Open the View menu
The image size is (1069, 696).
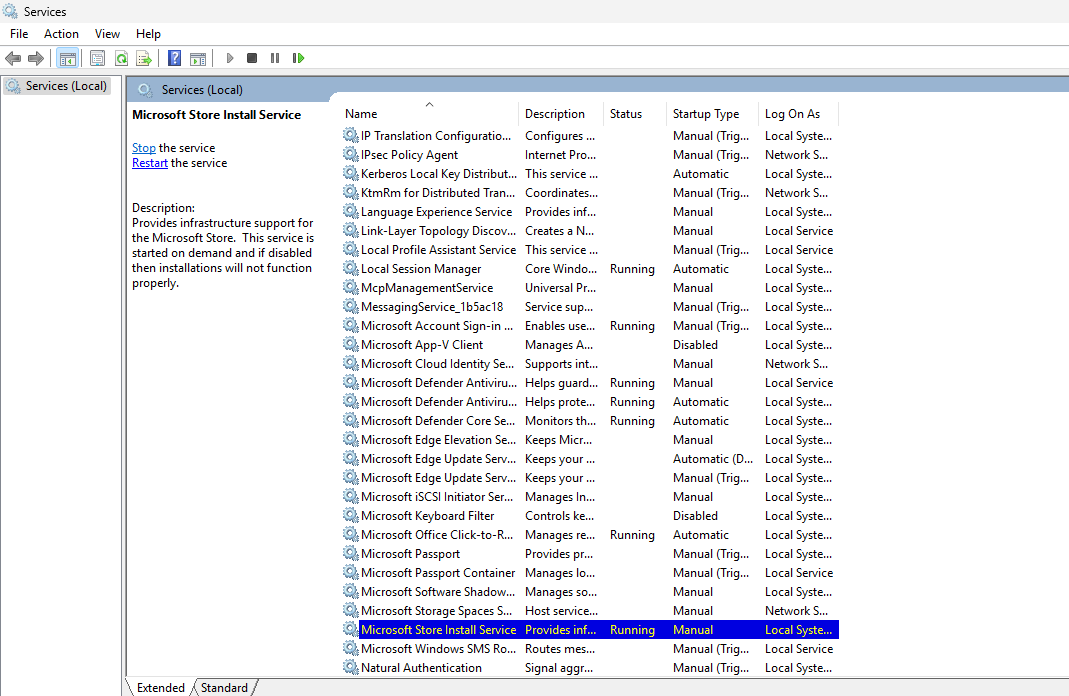(107, 34)
